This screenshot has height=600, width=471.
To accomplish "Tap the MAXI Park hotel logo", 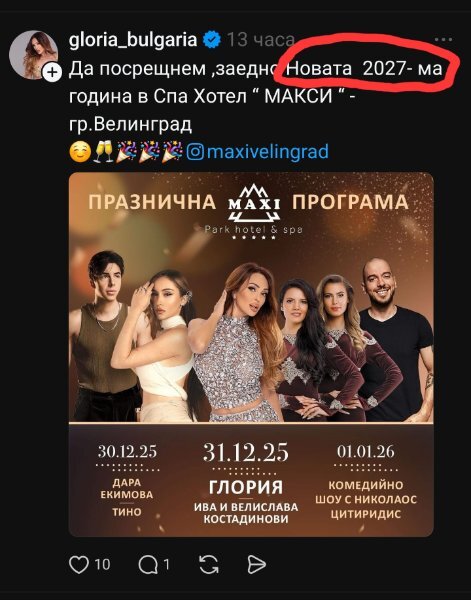I will point(254,211).
